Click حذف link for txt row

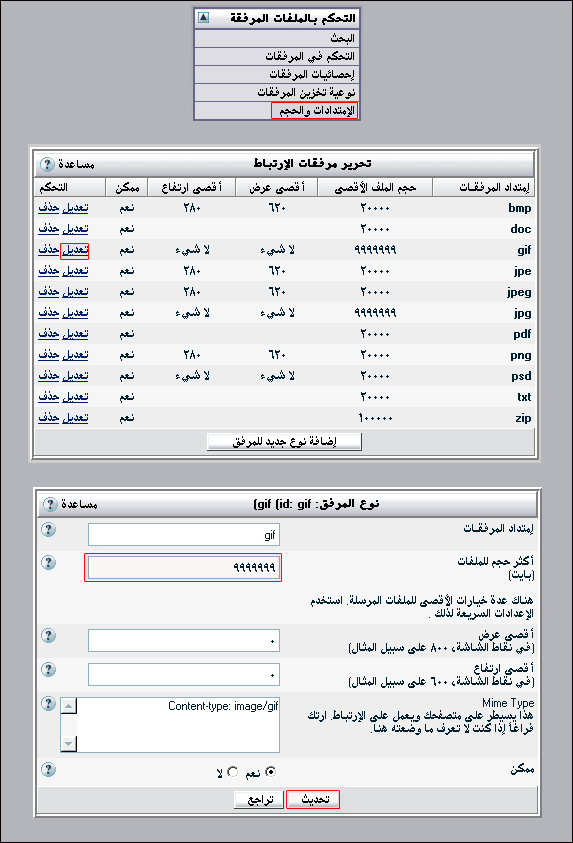pyautogui.click(x=48, y=396)
